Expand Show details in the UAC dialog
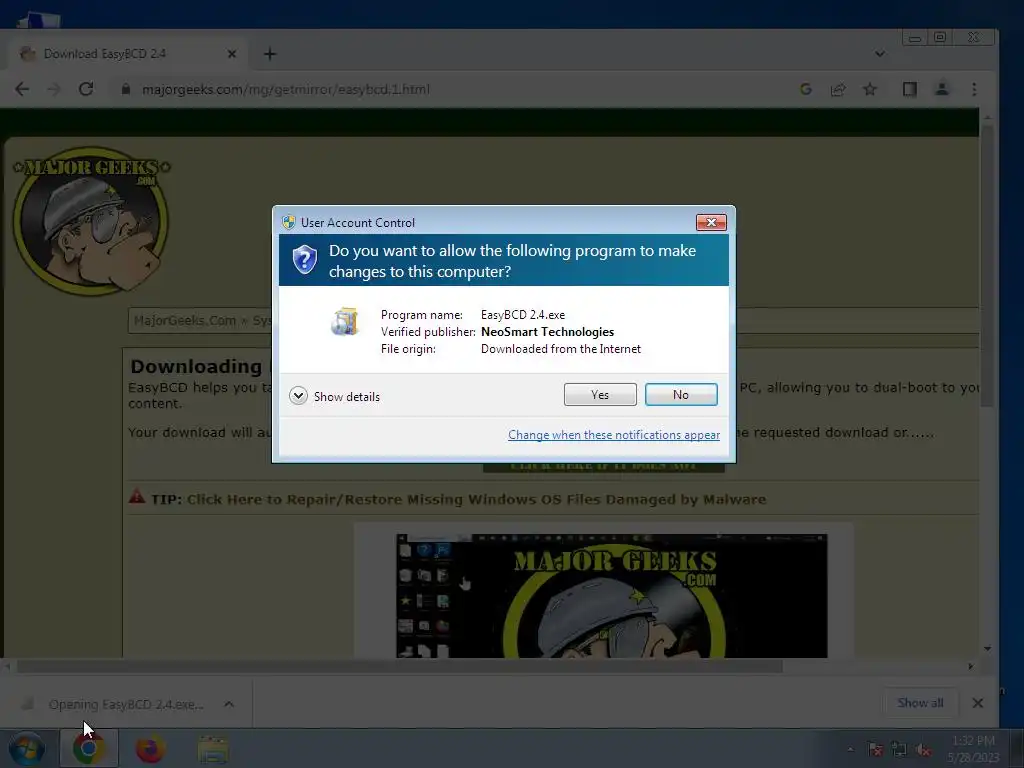The height and width of the screenshot is (768, 1024). coord(334,396)
